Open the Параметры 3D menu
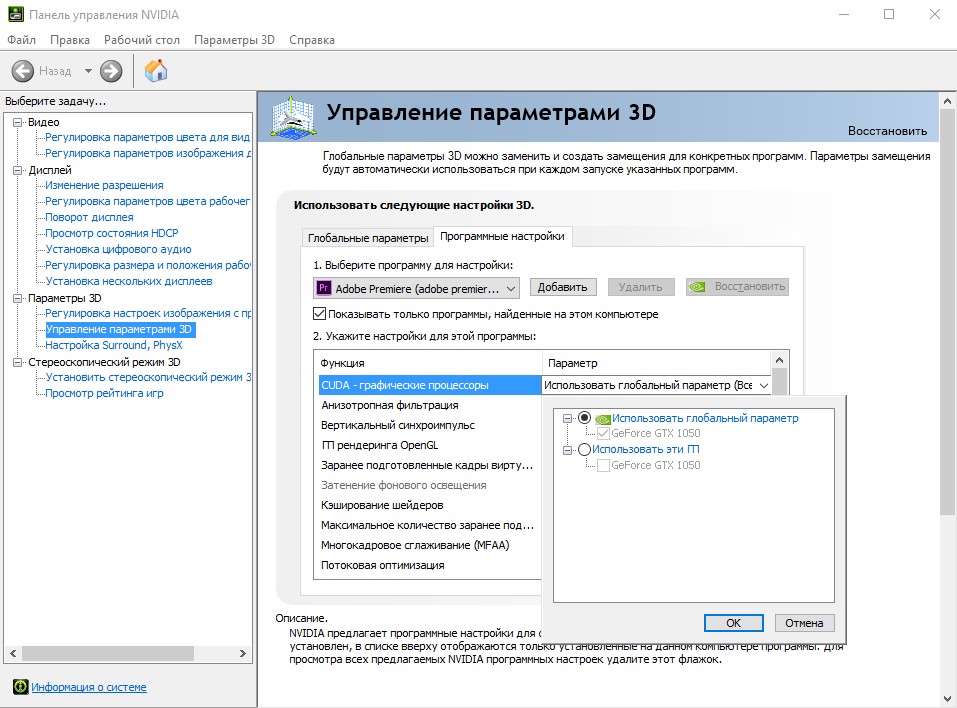This screenshot has height=708, width=957. point(234,40)
